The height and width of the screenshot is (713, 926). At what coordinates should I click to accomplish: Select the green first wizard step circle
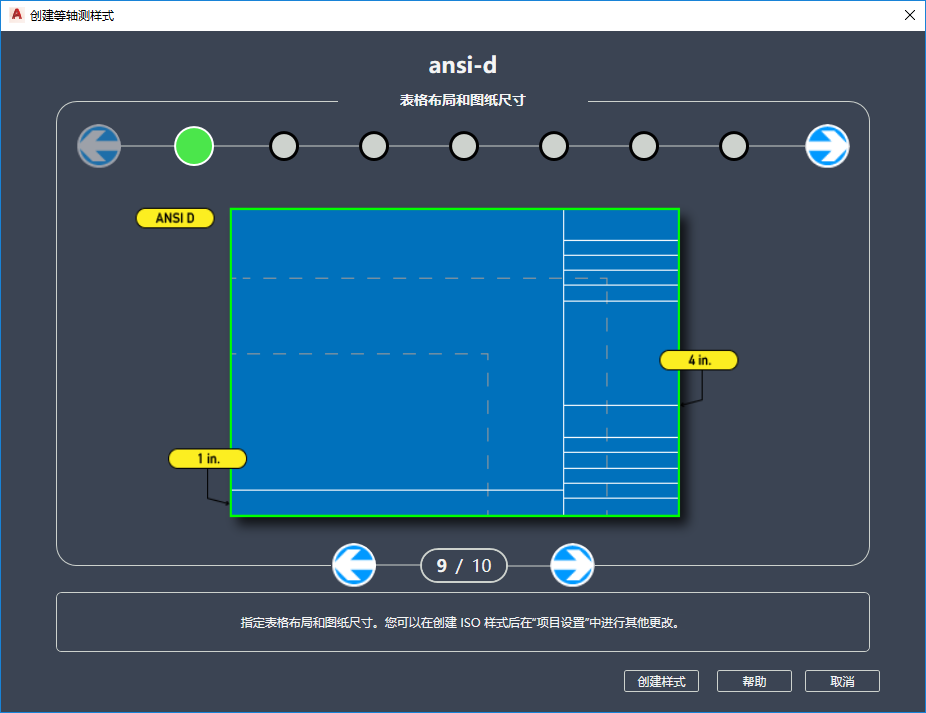pyautogui.click(x=194, y=146)
